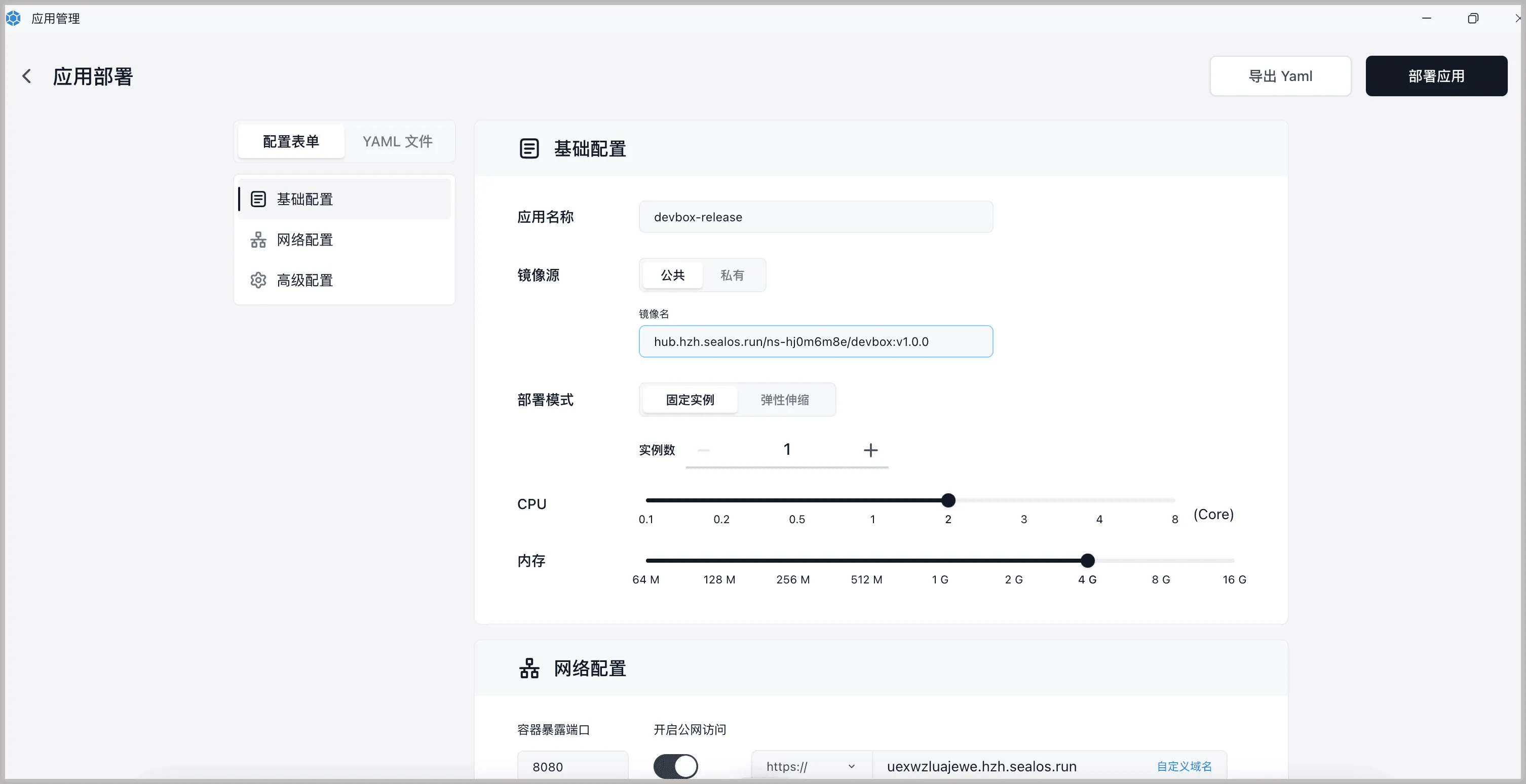Click the 镜像名 input field
The image size is (1526, 784).
(x=815, y=342)
